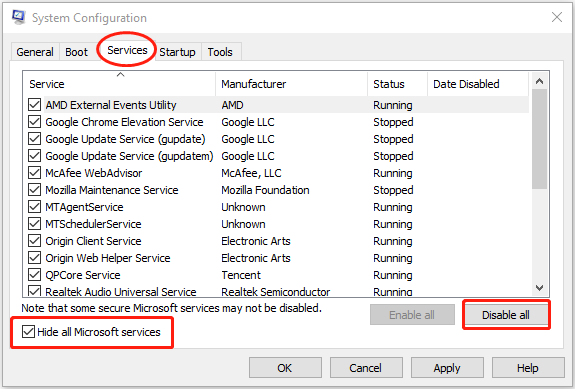
Task: Uncheck Origin Client Service
Action: click(x=34, y=241)
